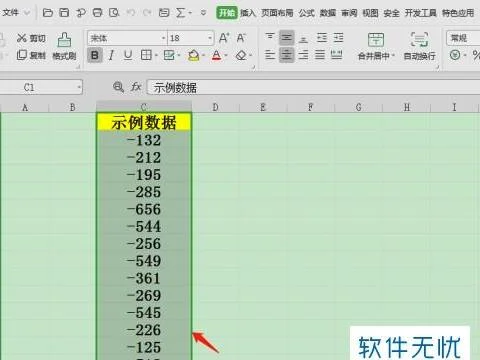Click the Distributed alignment icon

pos(337,55)
